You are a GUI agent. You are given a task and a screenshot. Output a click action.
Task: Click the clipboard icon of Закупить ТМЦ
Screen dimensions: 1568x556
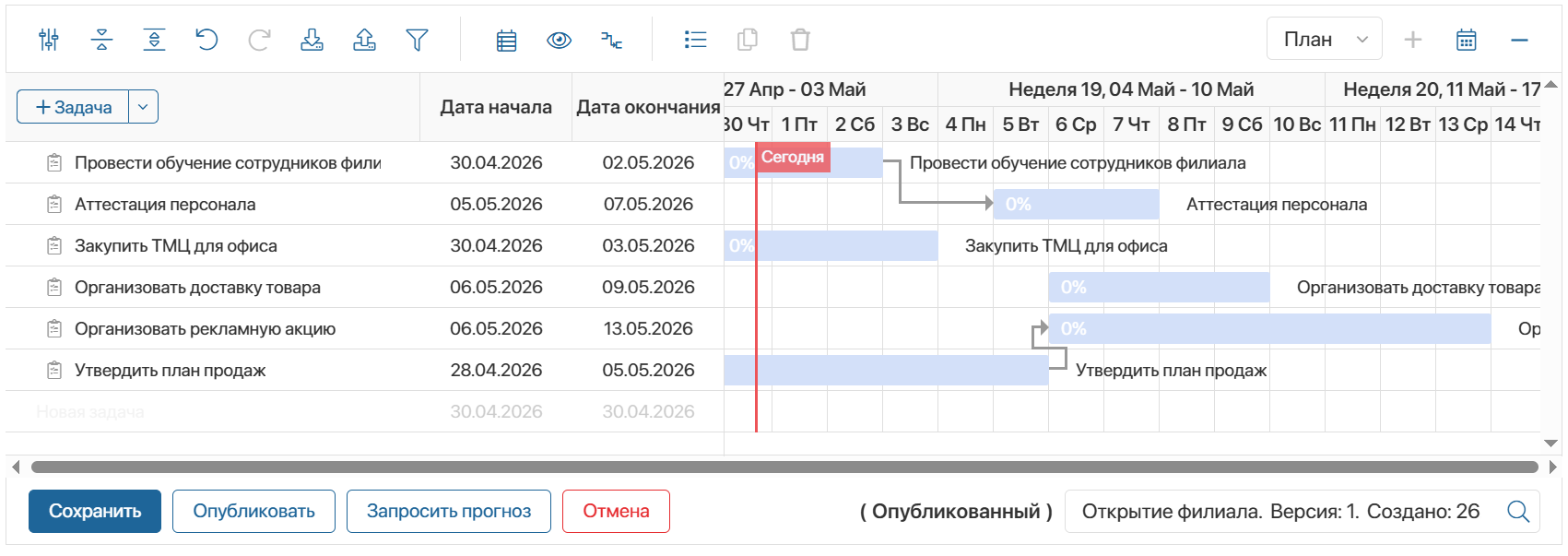click(54, 245)
